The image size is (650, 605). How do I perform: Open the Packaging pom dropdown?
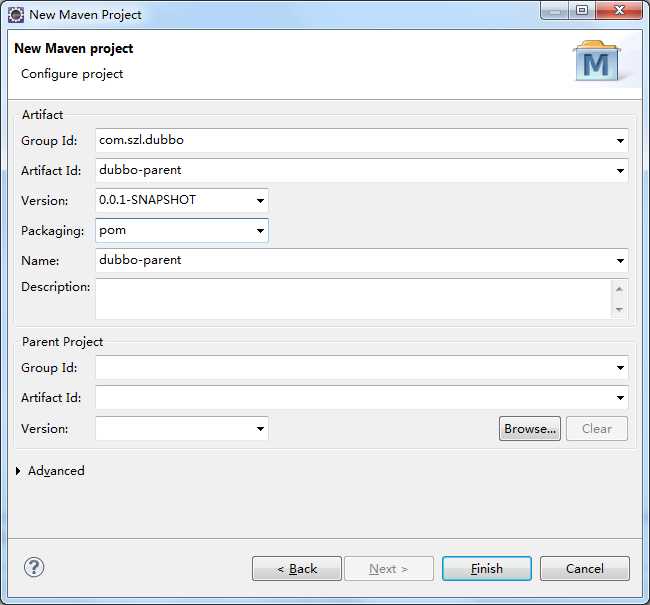(260, 231)
